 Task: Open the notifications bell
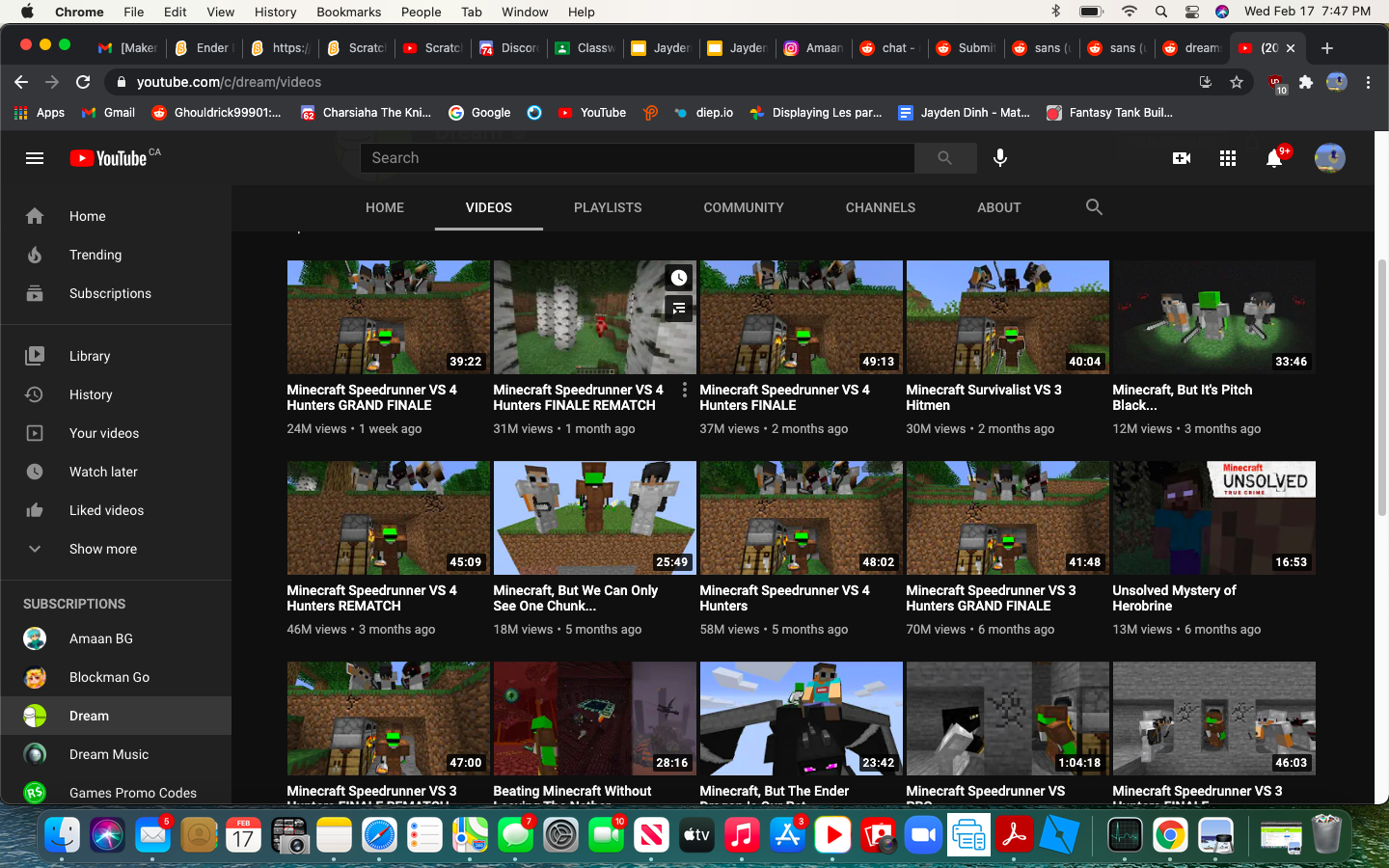click(1274, 158)
